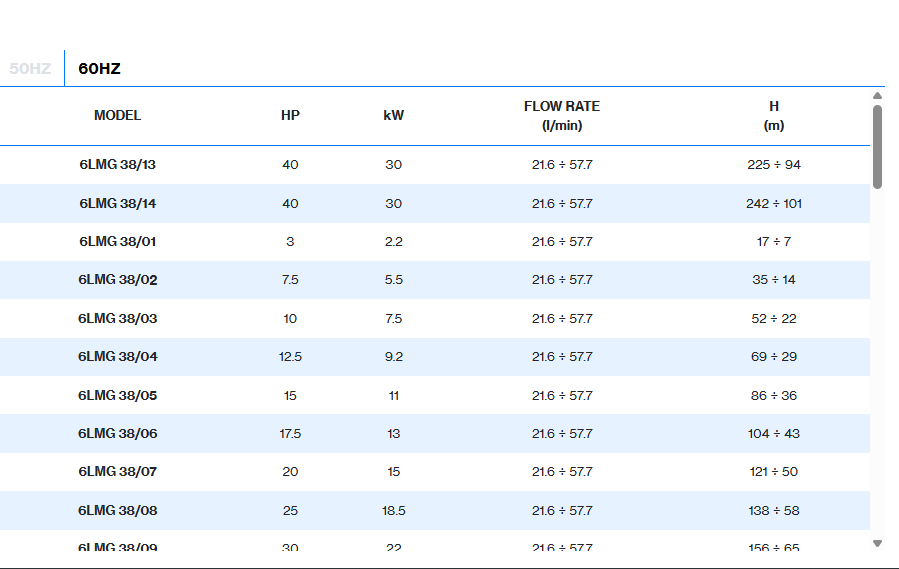This screenshot has width=899, height=569.
Task: Select the 6LMG 38/05 model
Action: (x=117, y=395)
